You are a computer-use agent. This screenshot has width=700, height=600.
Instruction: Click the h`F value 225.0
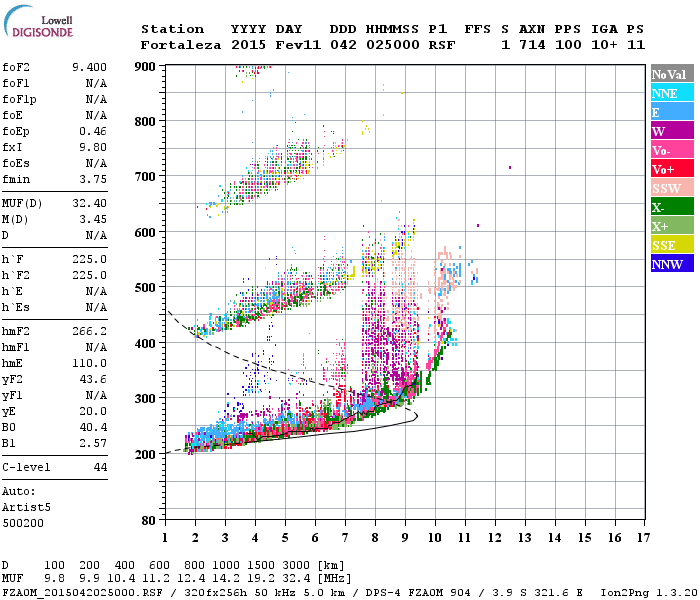(x=90, y=259)
